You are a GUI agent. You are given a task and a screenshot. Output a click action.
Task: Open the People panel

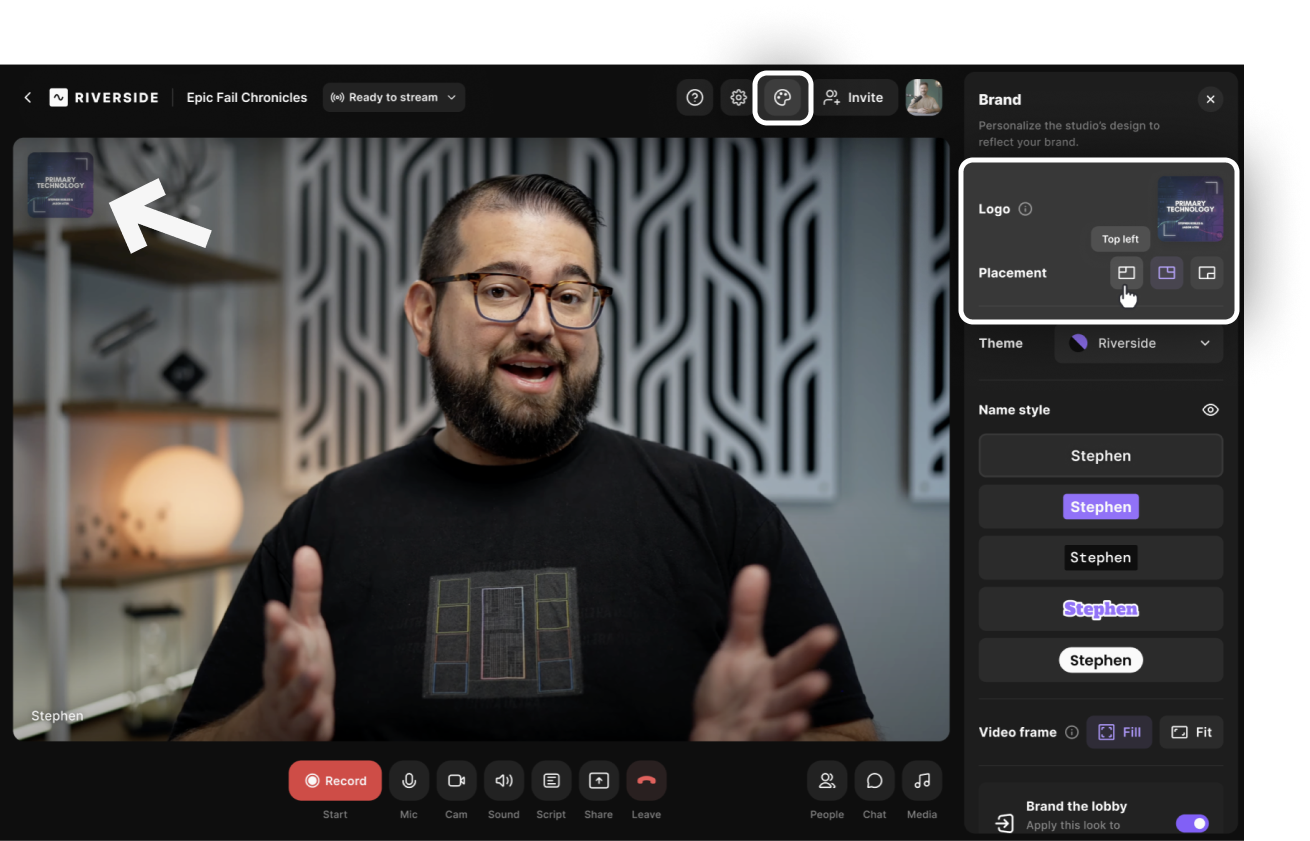point(827,781)
